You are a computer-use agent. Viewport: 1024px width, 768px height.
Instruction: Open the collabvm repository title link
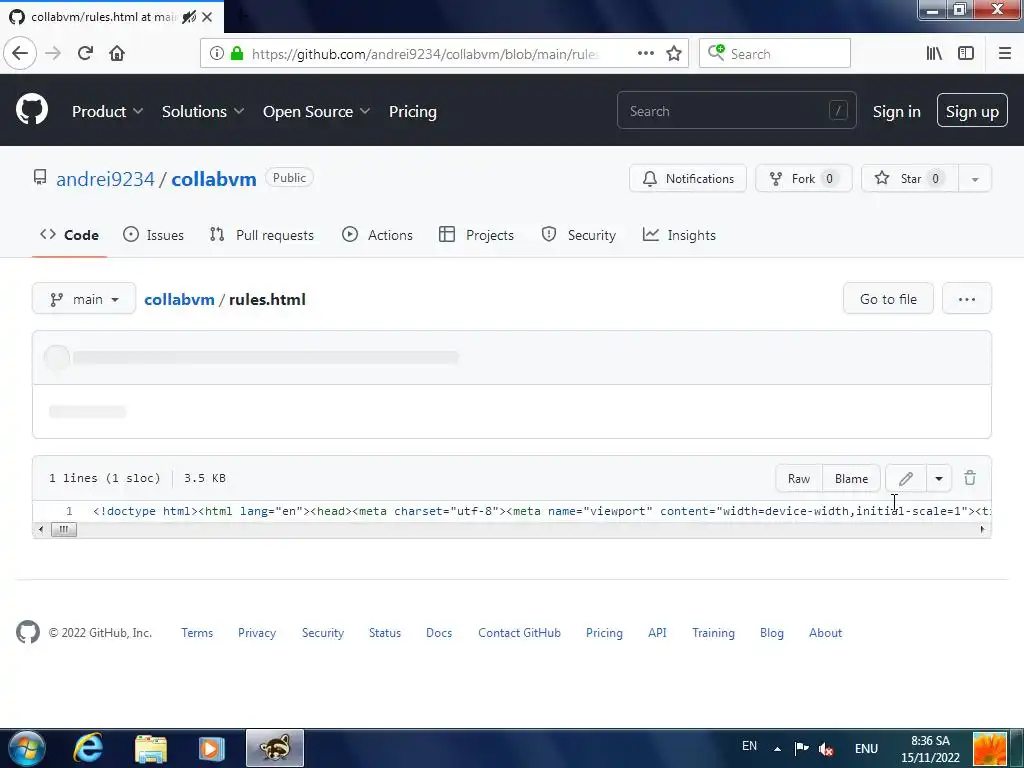tap(214, 179)
